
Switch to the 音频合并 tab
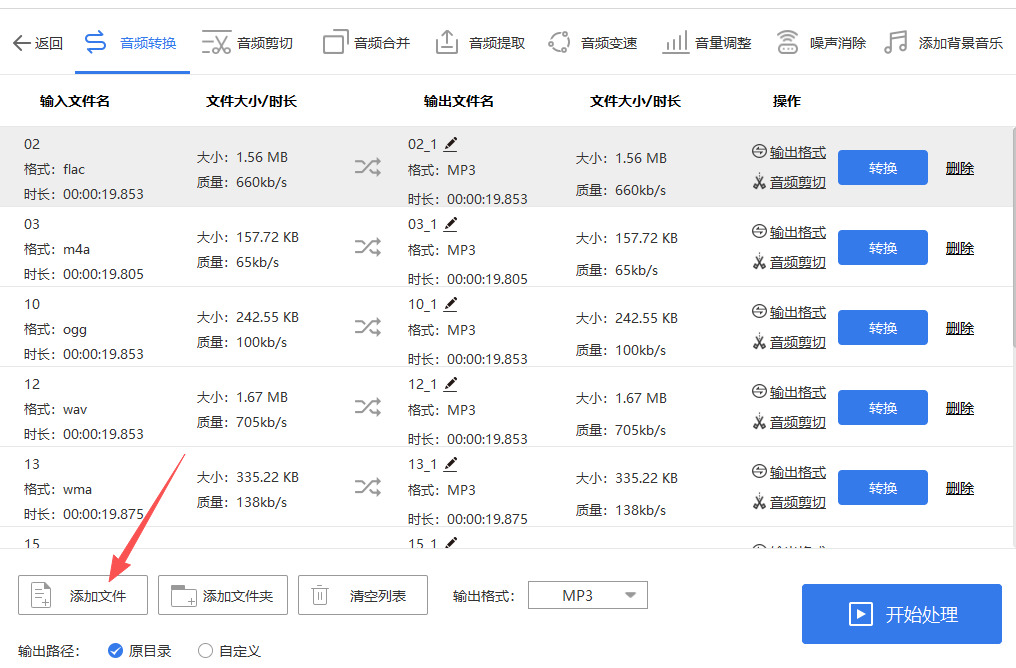point(367,43)
